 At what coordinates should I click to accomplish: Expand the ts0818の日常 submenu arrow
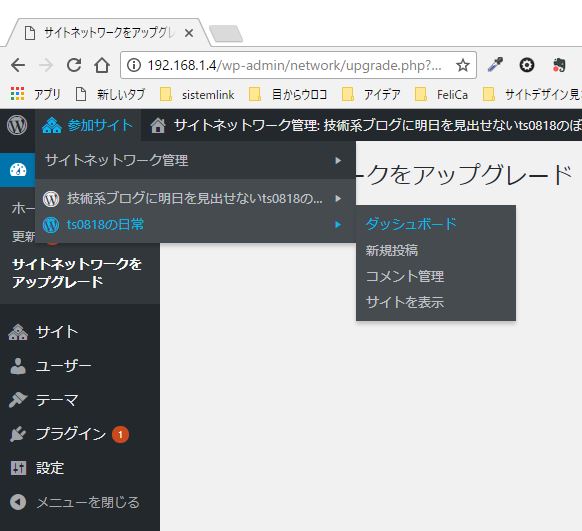point(338,225)
